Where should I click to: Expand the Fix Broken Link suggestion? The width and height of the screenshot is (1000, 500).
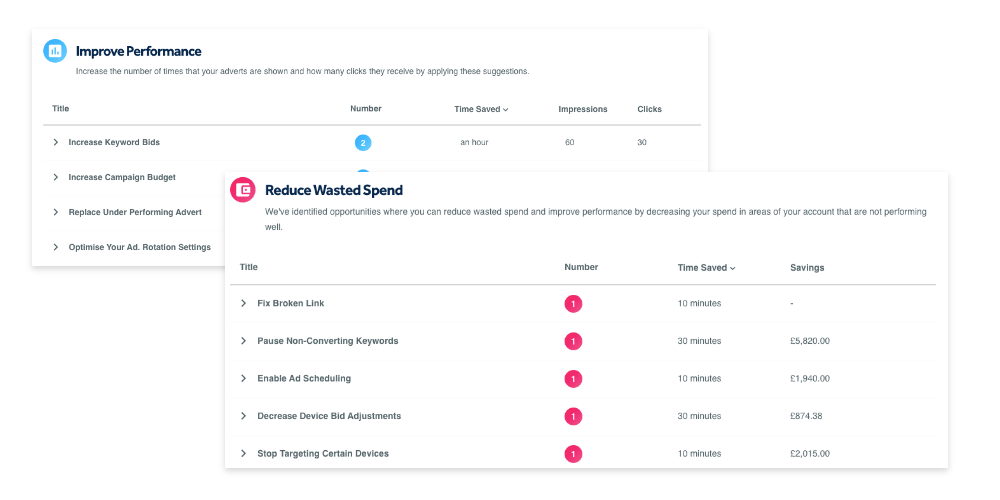click(243, 303)
